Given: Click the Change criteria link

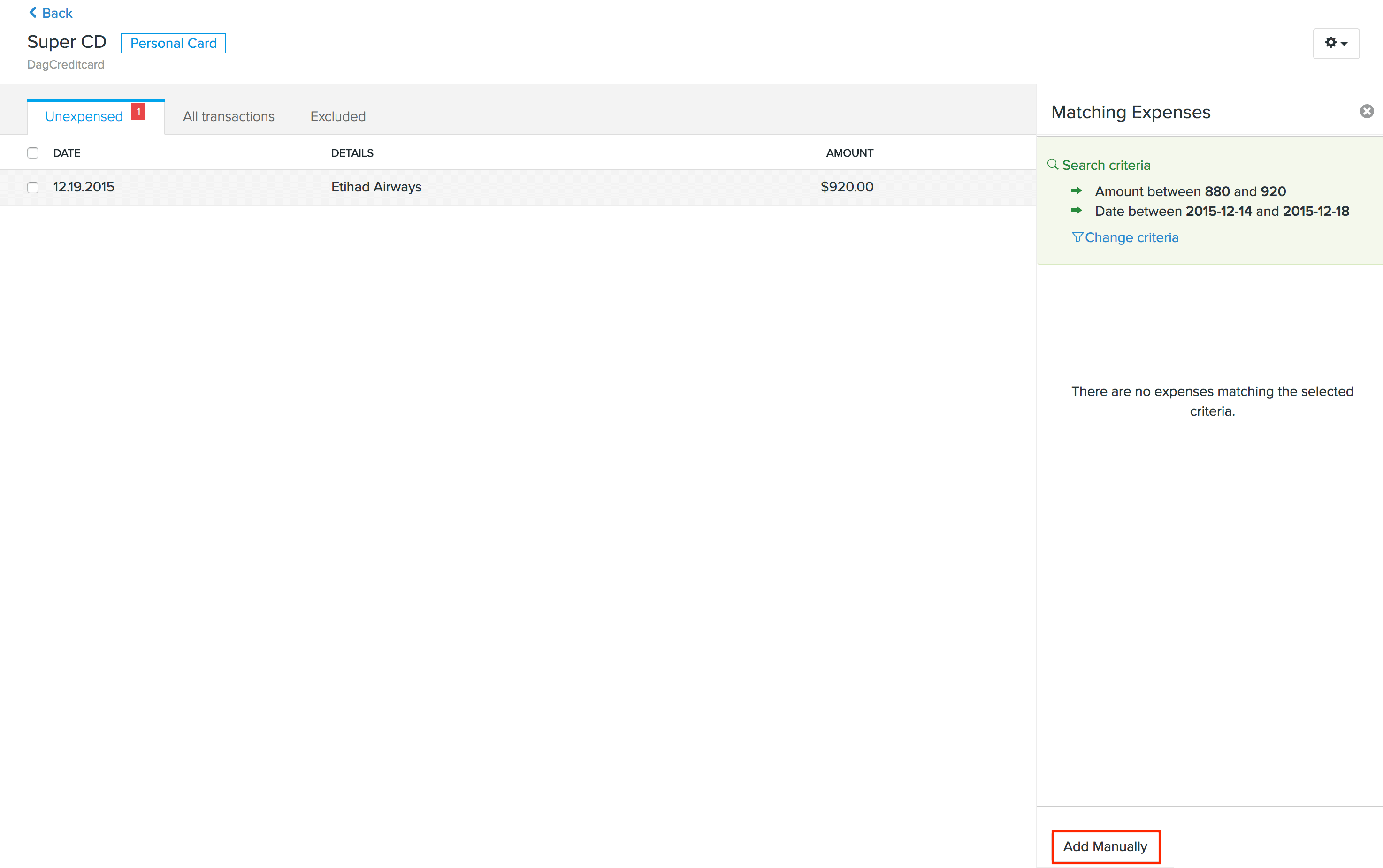Looking at the screenshot, I should point(1131,237).
